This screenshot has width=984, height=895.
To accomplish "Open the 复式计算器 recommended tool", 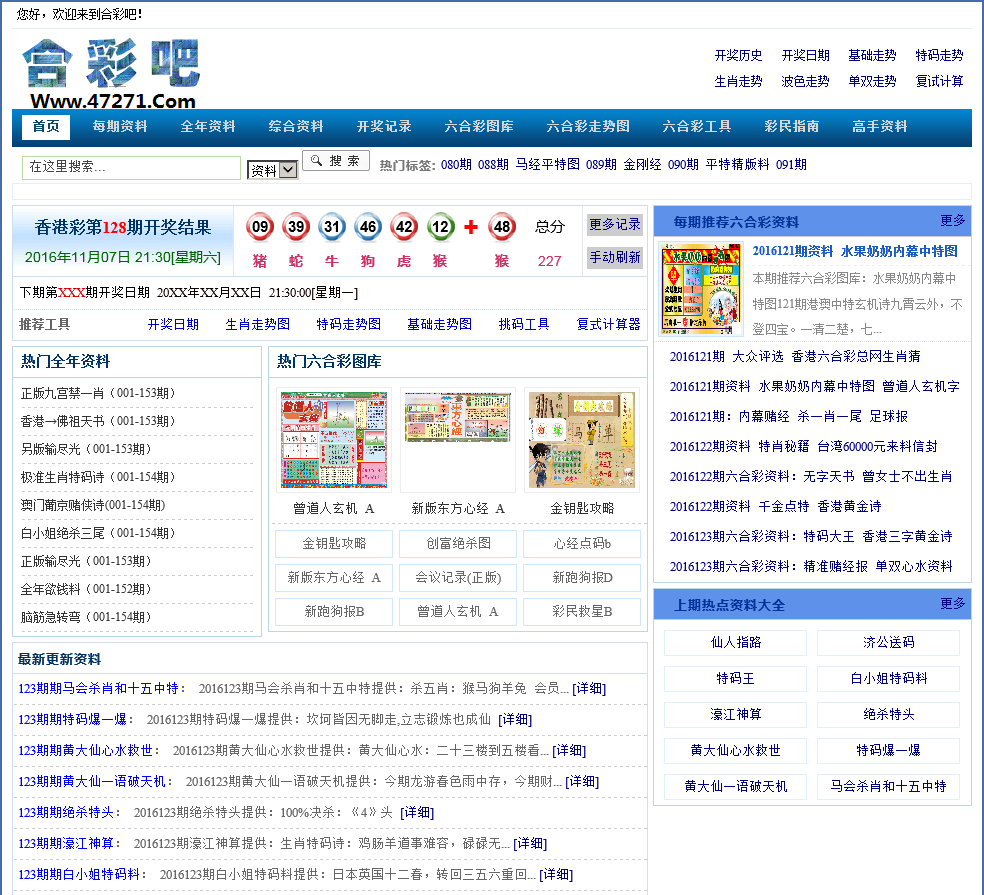I will [609, 324].
